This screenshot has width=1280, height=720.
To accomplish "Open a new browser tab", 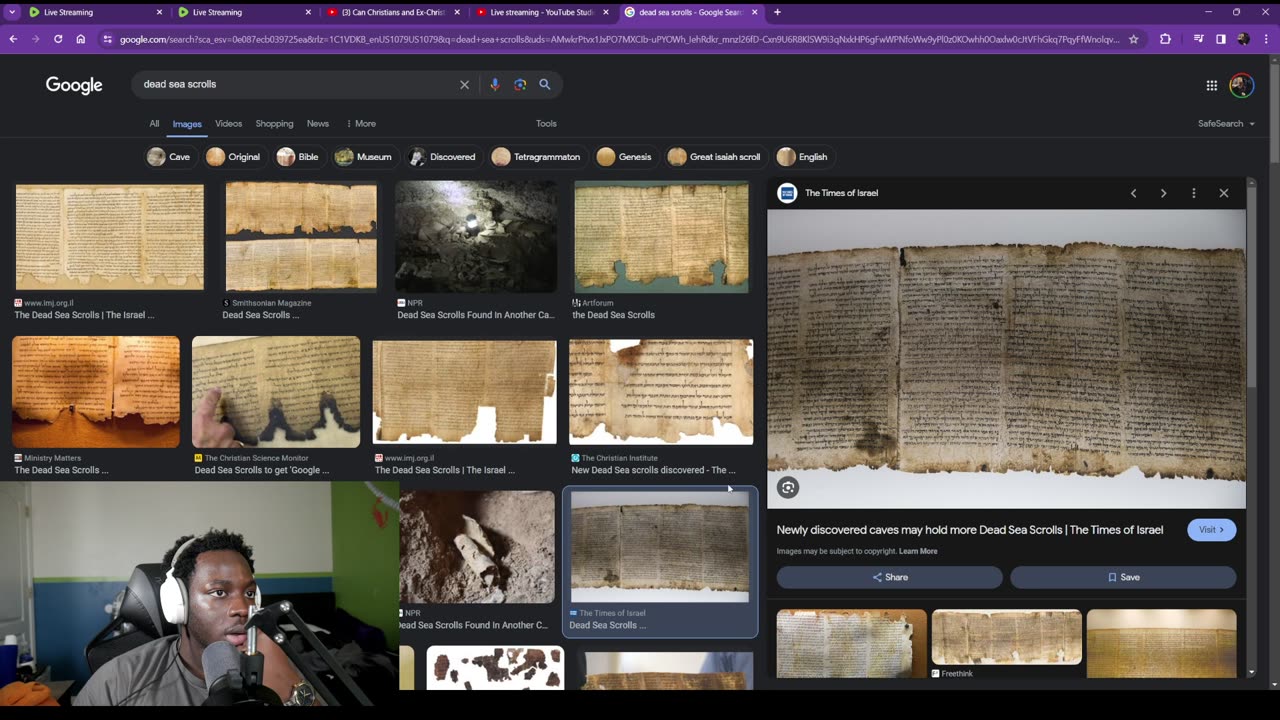I will click(x=777, y=12).
